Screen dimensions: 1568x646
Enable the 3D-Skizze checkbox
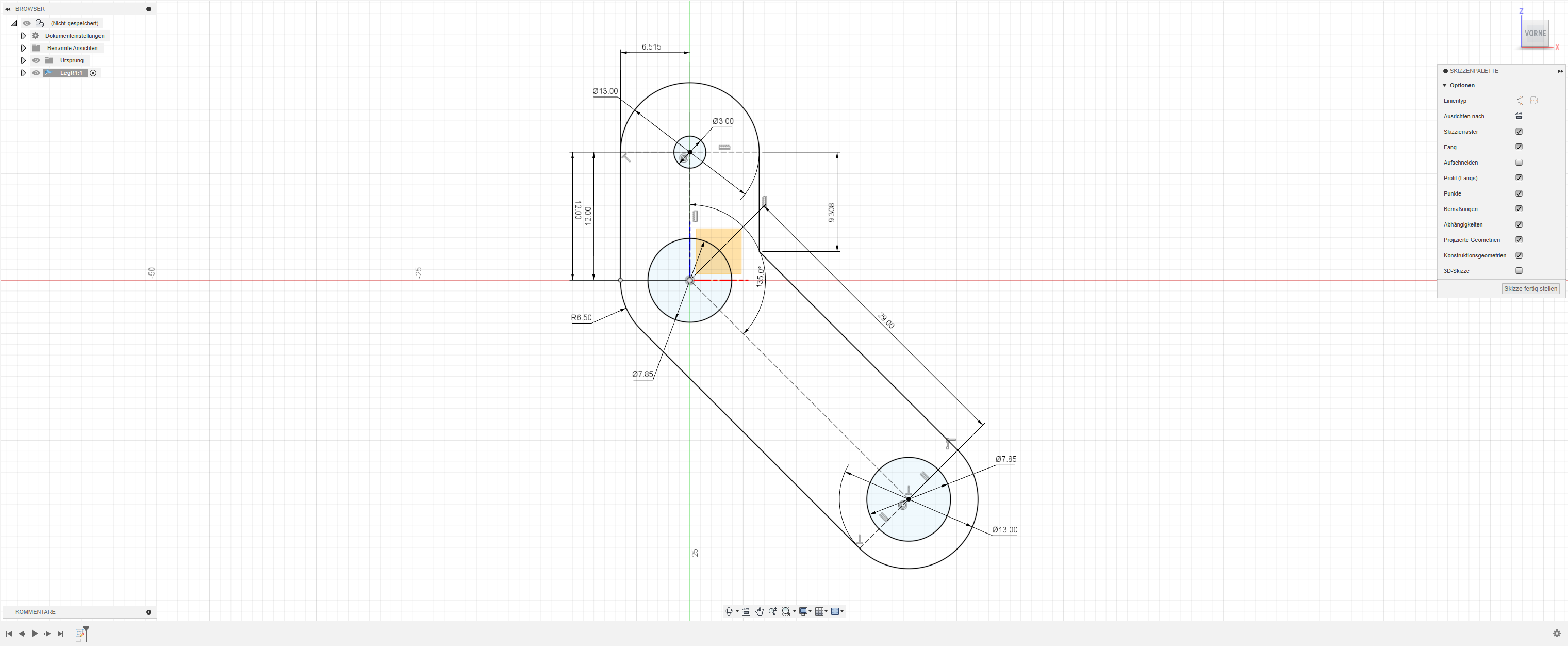click(x=1520, y=271)
